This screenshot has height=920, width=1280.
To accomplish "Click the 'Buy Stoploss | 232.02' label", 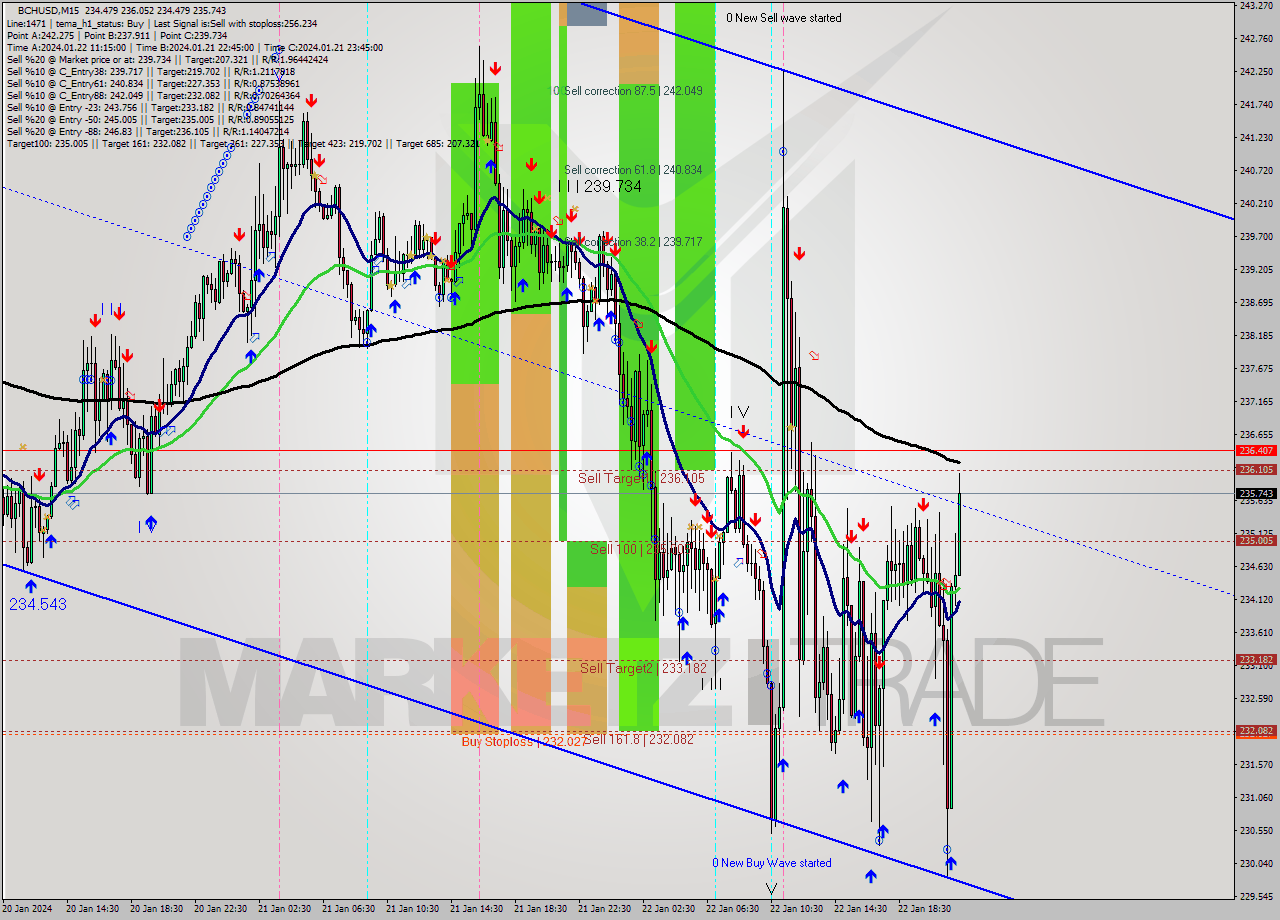I will [521, 741].
